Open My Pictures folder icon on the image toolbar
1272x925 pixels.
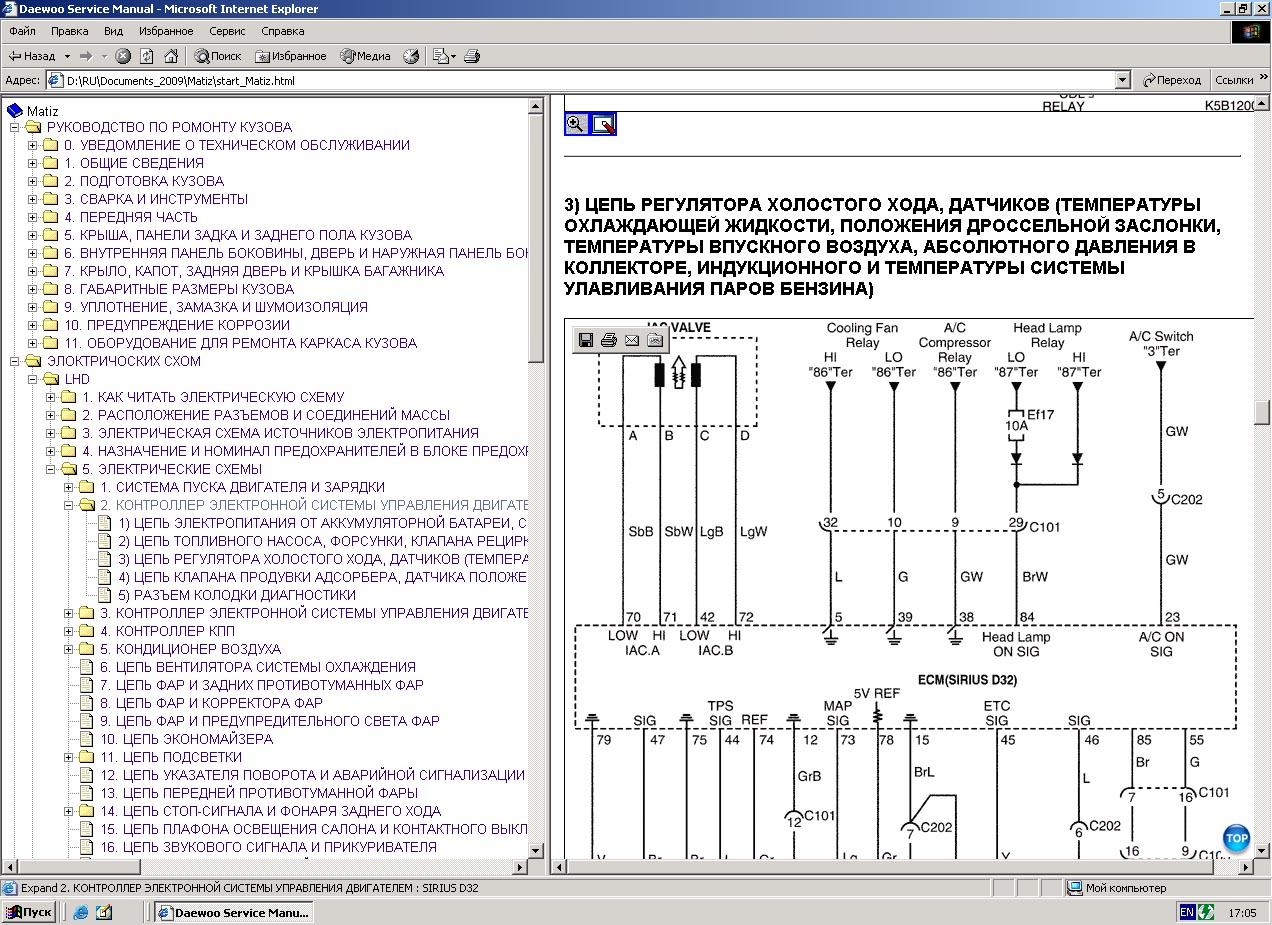click(x=654, y=340)
